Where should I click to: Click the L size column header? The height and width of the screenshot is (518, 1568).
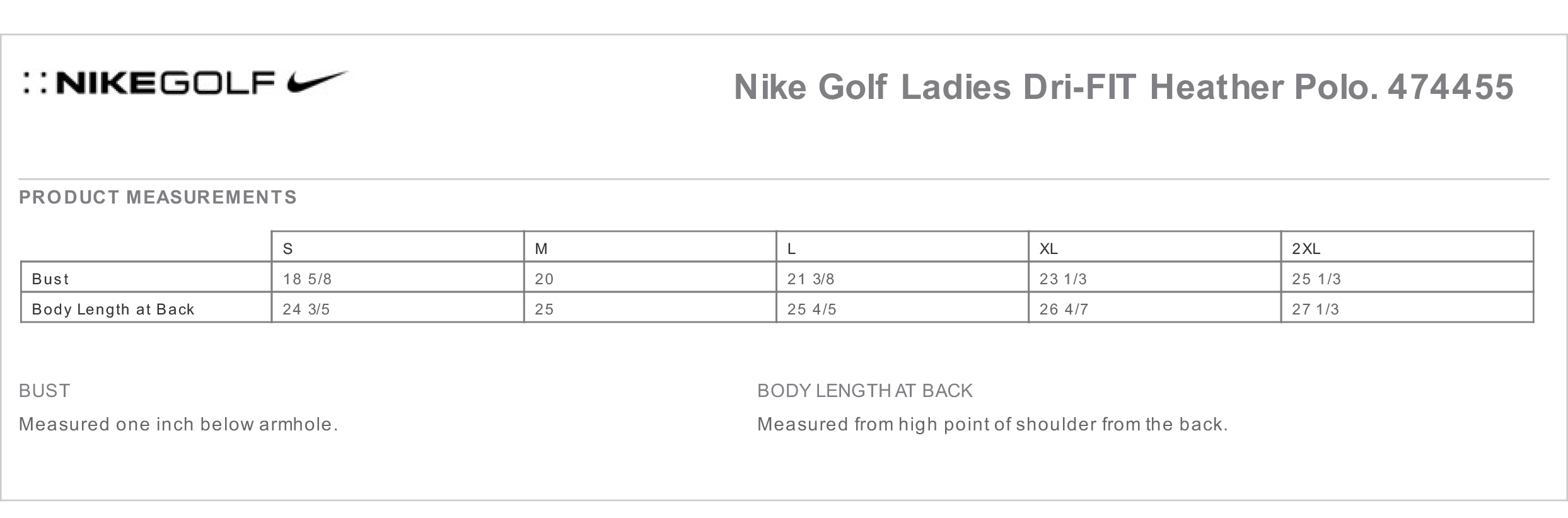[x=791, y=249]
